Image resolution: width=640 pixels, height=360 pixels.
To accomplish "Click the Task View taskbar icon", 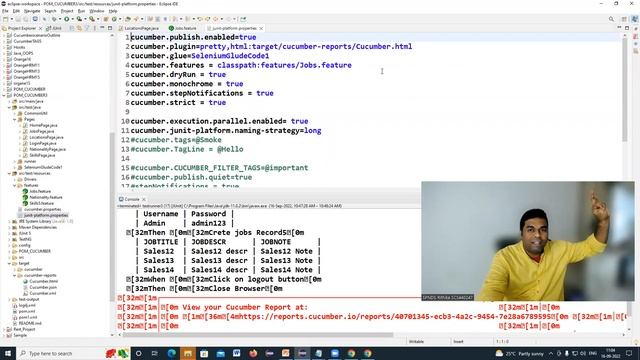I will (155, 353).
